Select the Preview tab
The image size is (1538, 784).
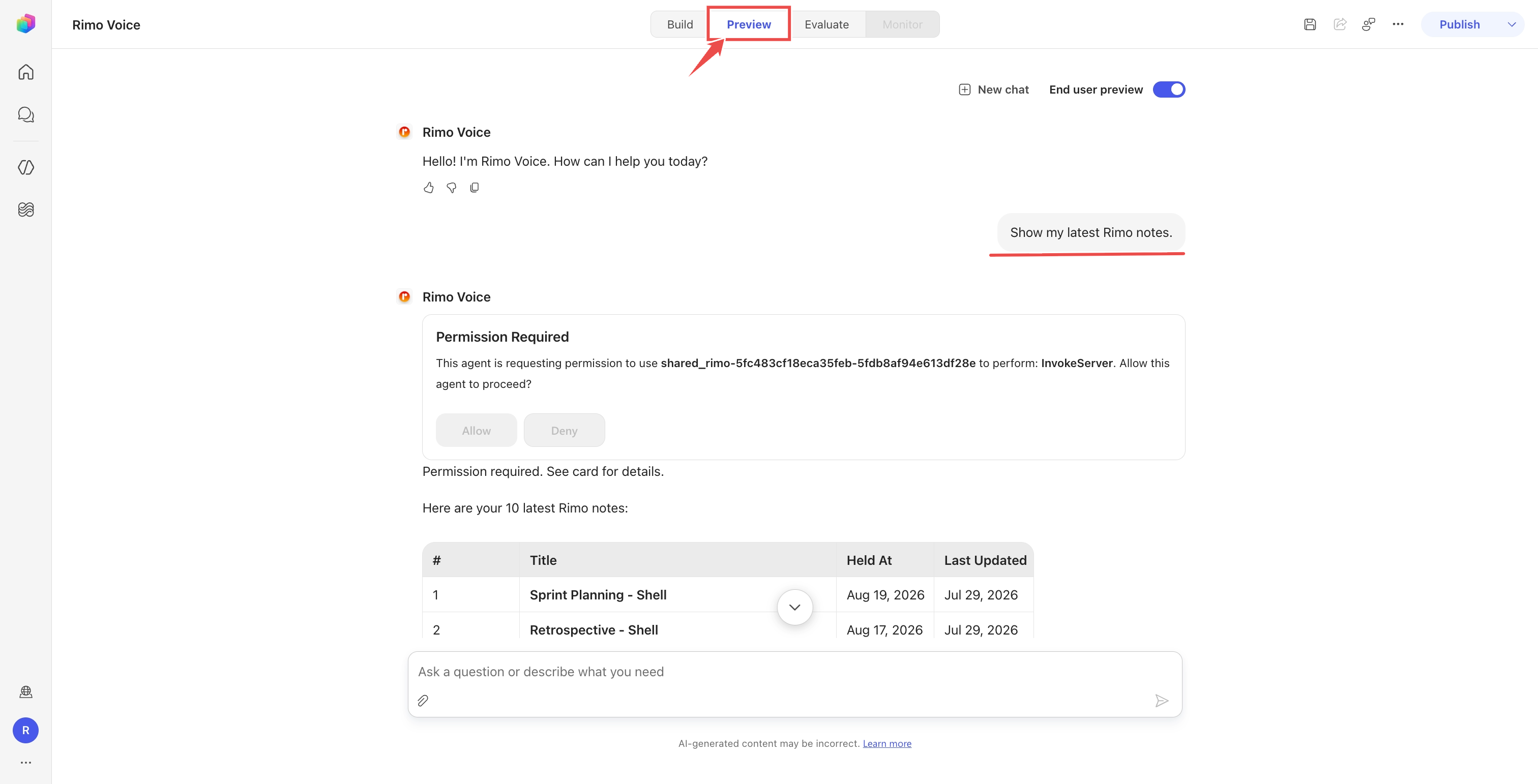pos(749,24)
